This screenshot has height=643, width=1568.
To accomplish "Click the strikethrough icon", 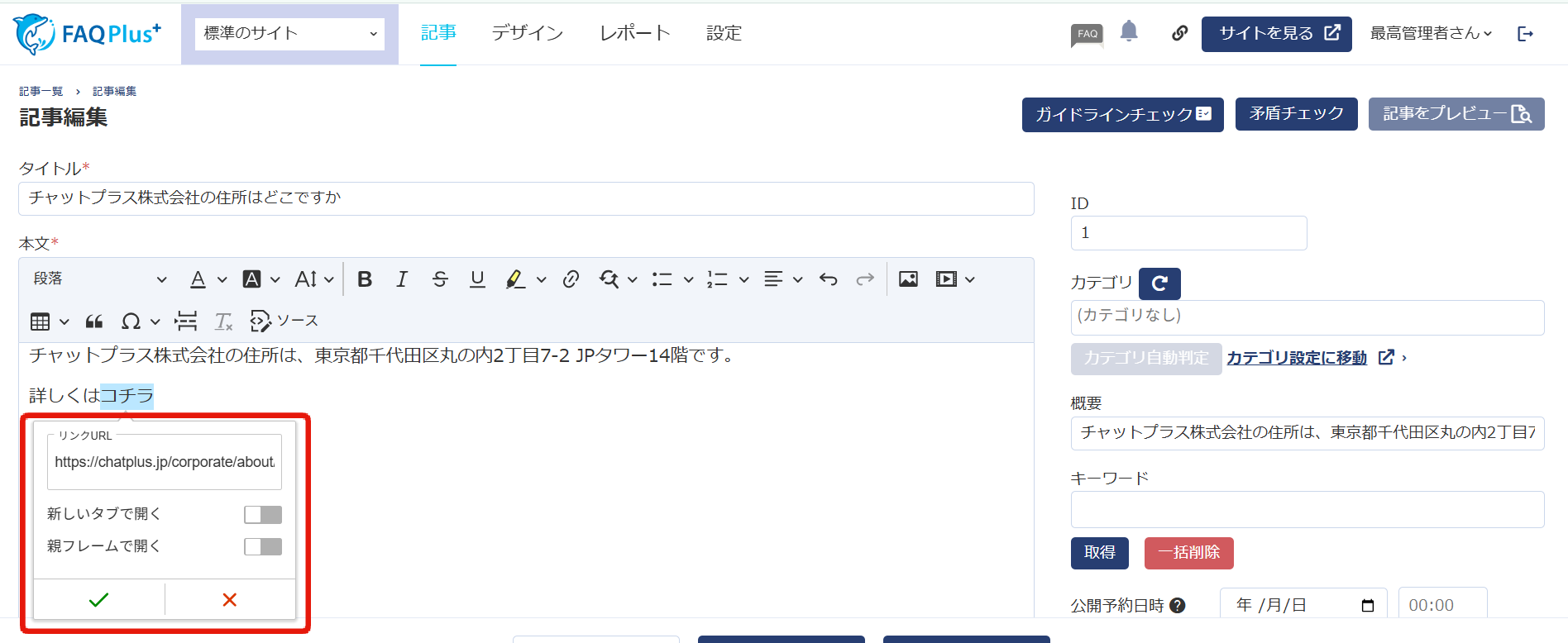I will [x=440, y=279].
